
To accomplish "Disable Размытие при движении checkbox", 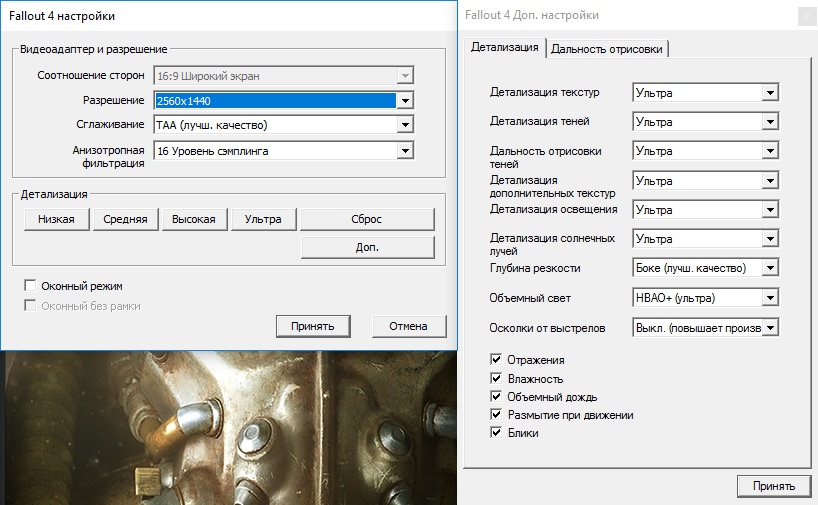I will (496, 415).
